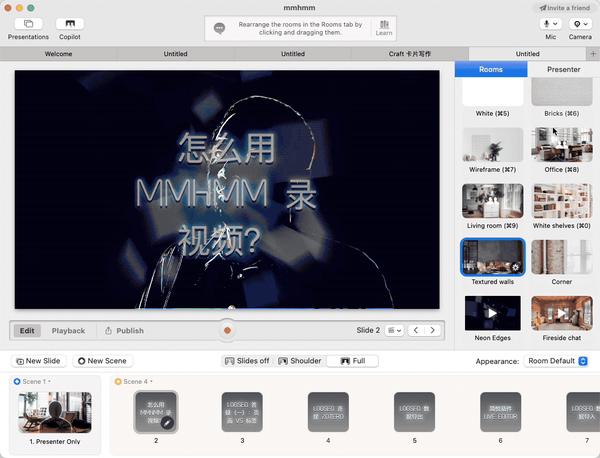Image resolution: width=600 pixels, height=458 pixels.
Task: Go to next slide arrow
Action: point(432,330)
